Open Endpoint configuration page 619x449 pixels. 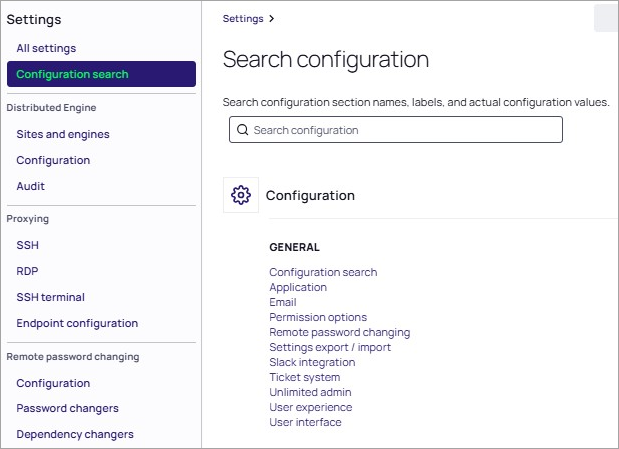point(77,323)
